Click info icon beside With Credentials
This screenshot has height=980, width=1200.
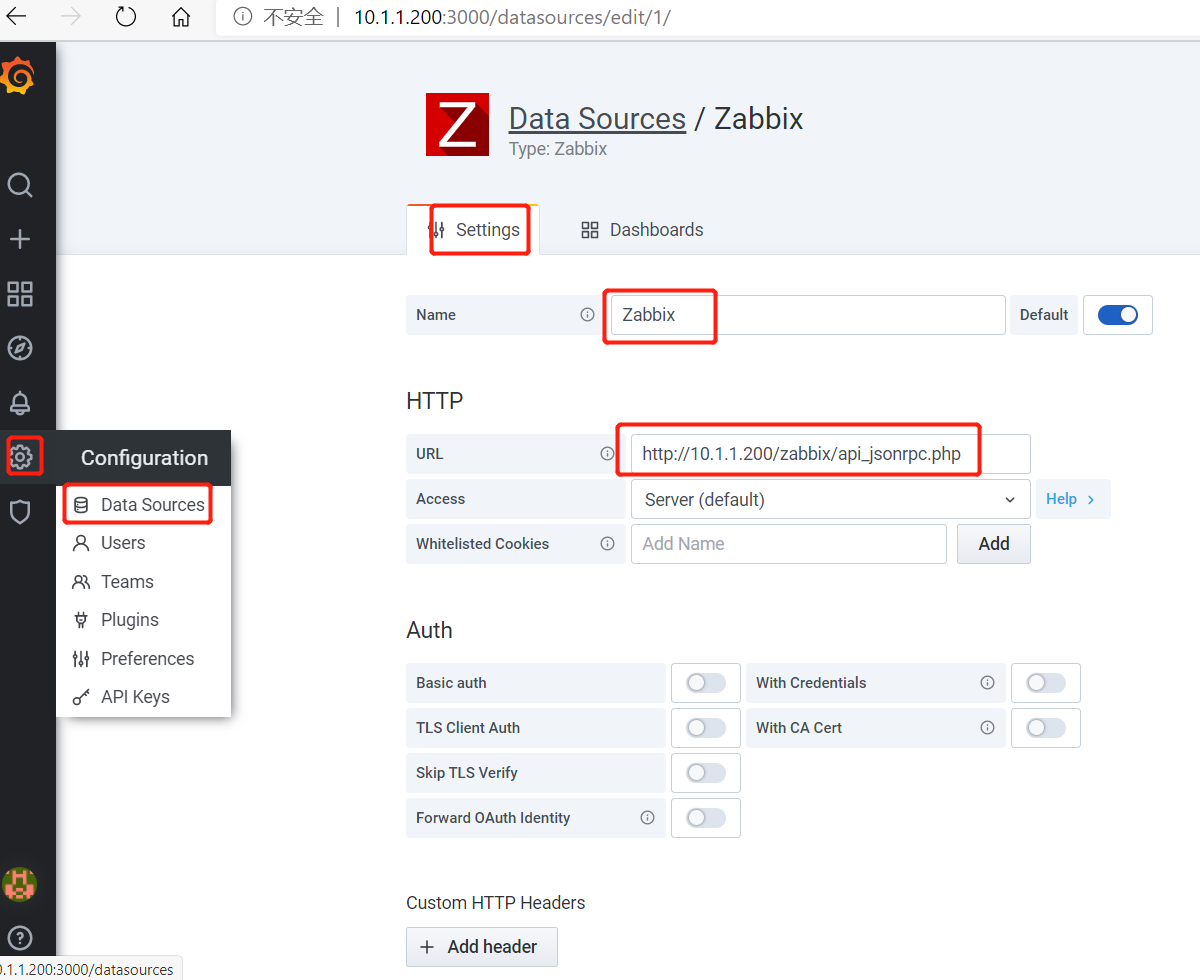tap(987, 683)
